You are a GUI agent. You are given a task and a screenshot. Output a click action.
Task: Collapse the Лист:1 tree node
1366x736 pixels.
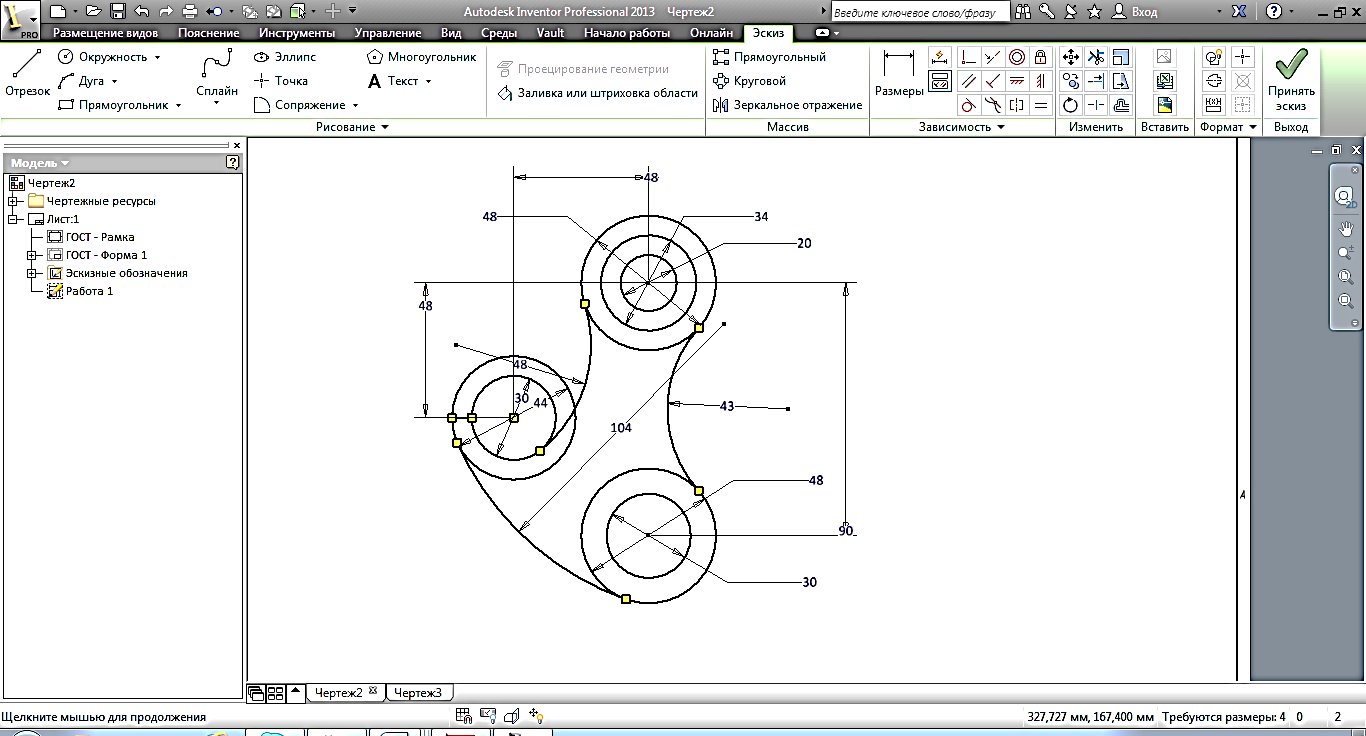pyautogui.click(x=13, y=219)
